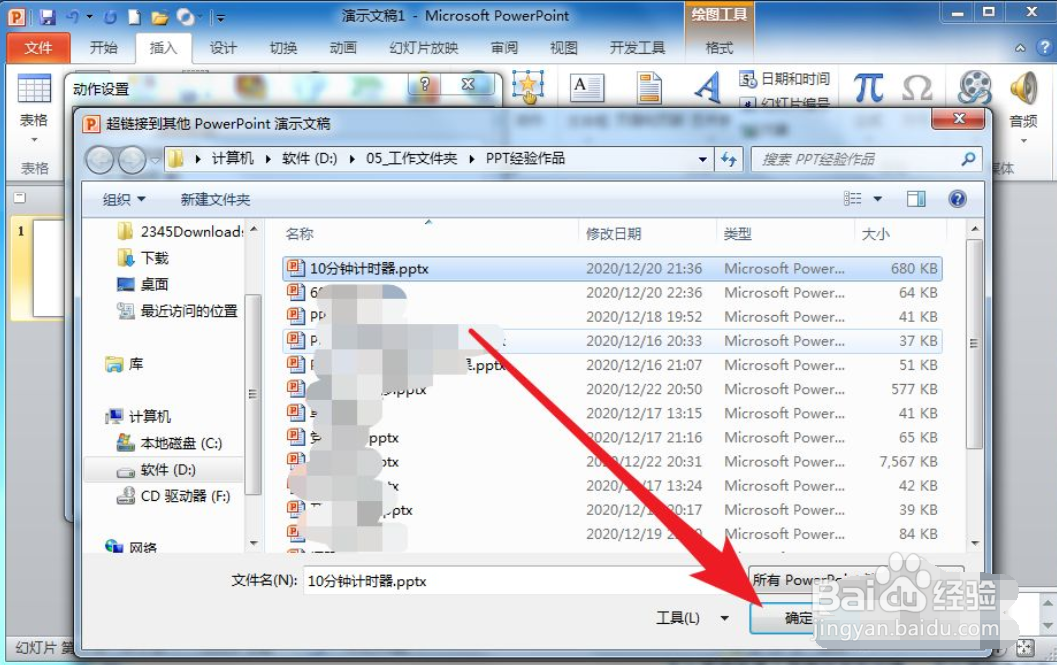Click the WordArt A icon in ribbon
Screen dimensions: 1057x665
pos(708,88)
